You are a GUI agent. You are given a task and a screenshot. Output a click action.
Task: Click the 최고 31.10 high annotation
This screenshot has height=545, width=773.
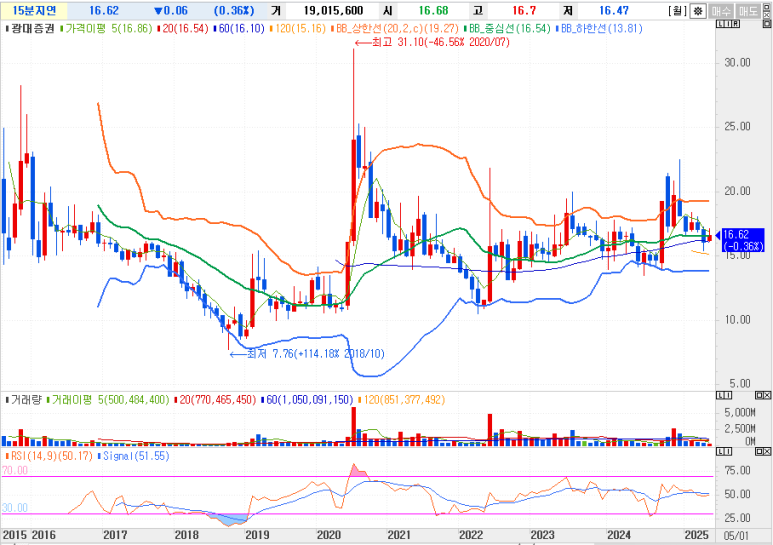pos(432,42)
